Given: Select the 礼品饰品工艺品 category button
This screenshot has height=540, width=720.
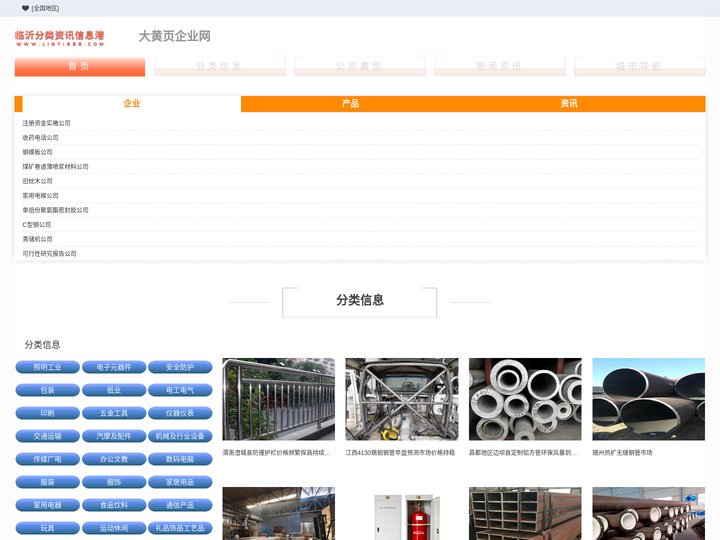Looking at the screenshot, I should tap(180, 528).
